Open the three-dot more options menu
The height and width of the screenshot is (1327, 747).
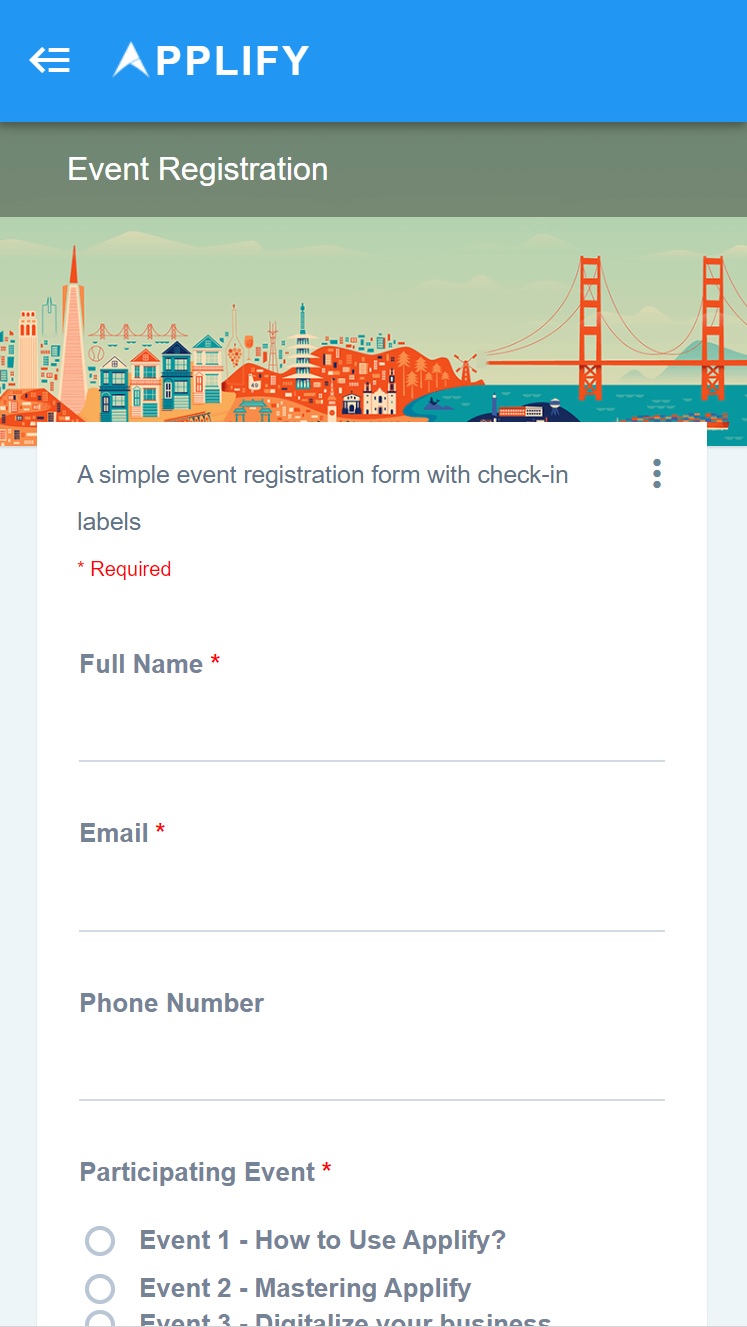(656, 474)
